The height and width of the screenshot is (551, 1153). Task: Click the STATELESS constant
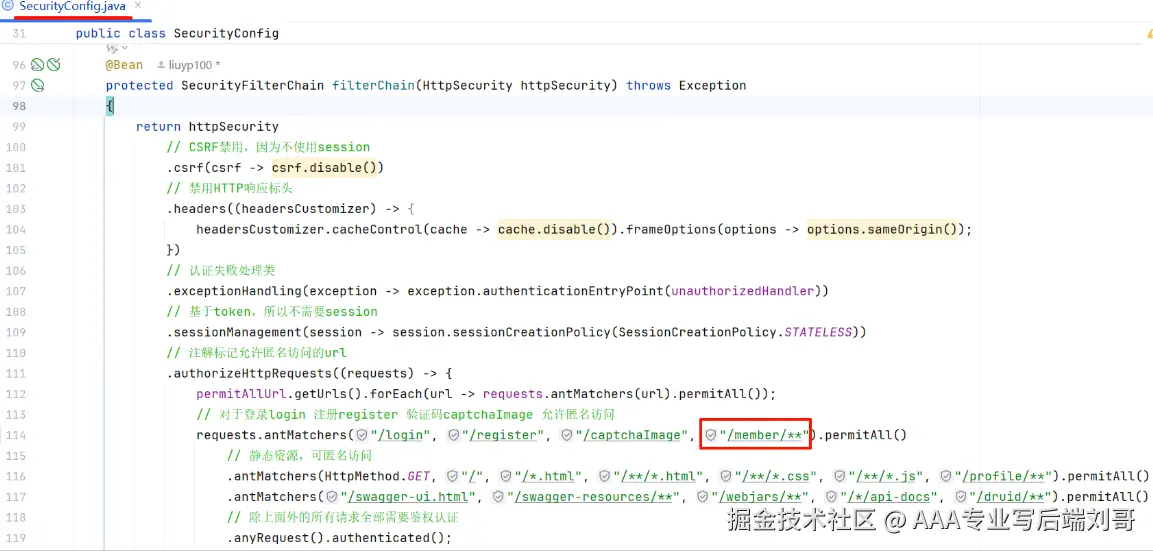818,333
